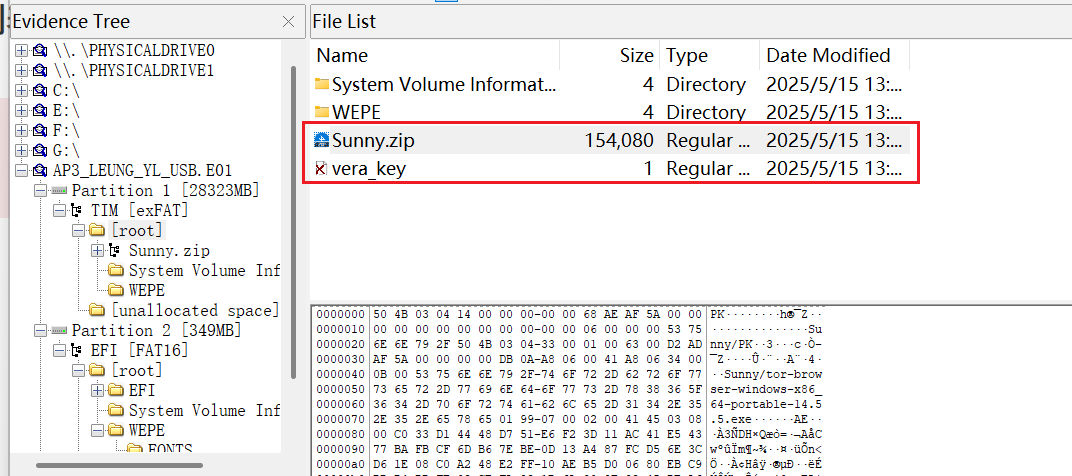1072x476 pixels.
Task: Expand the PHYSICALDRIVE1 tree node
Action: click(21, 70)
